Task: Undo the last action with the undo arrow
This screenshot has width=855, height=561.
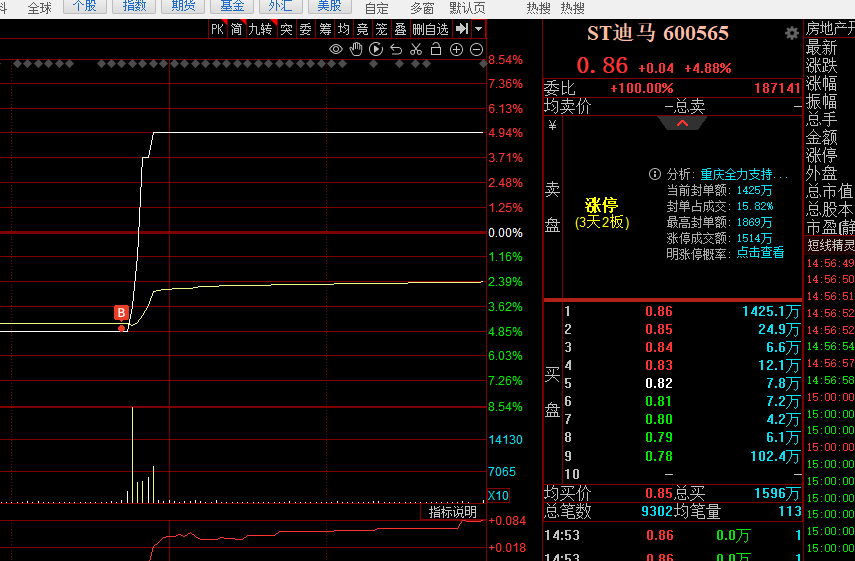Action: point(396,50)
